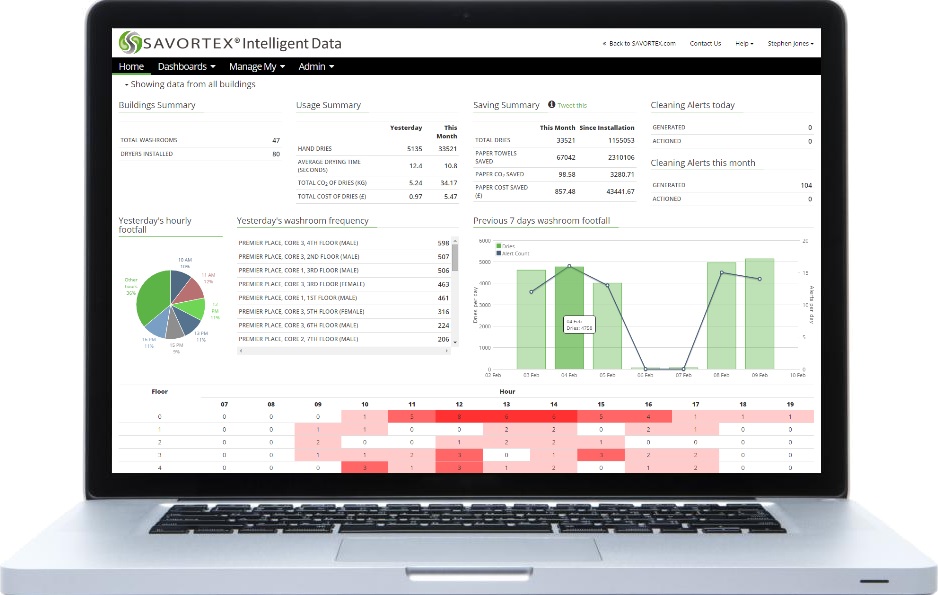Click Cleaning Alerts this month Generated 104
This screenshot has height=595, width=938.
click(x=806, y=185)
